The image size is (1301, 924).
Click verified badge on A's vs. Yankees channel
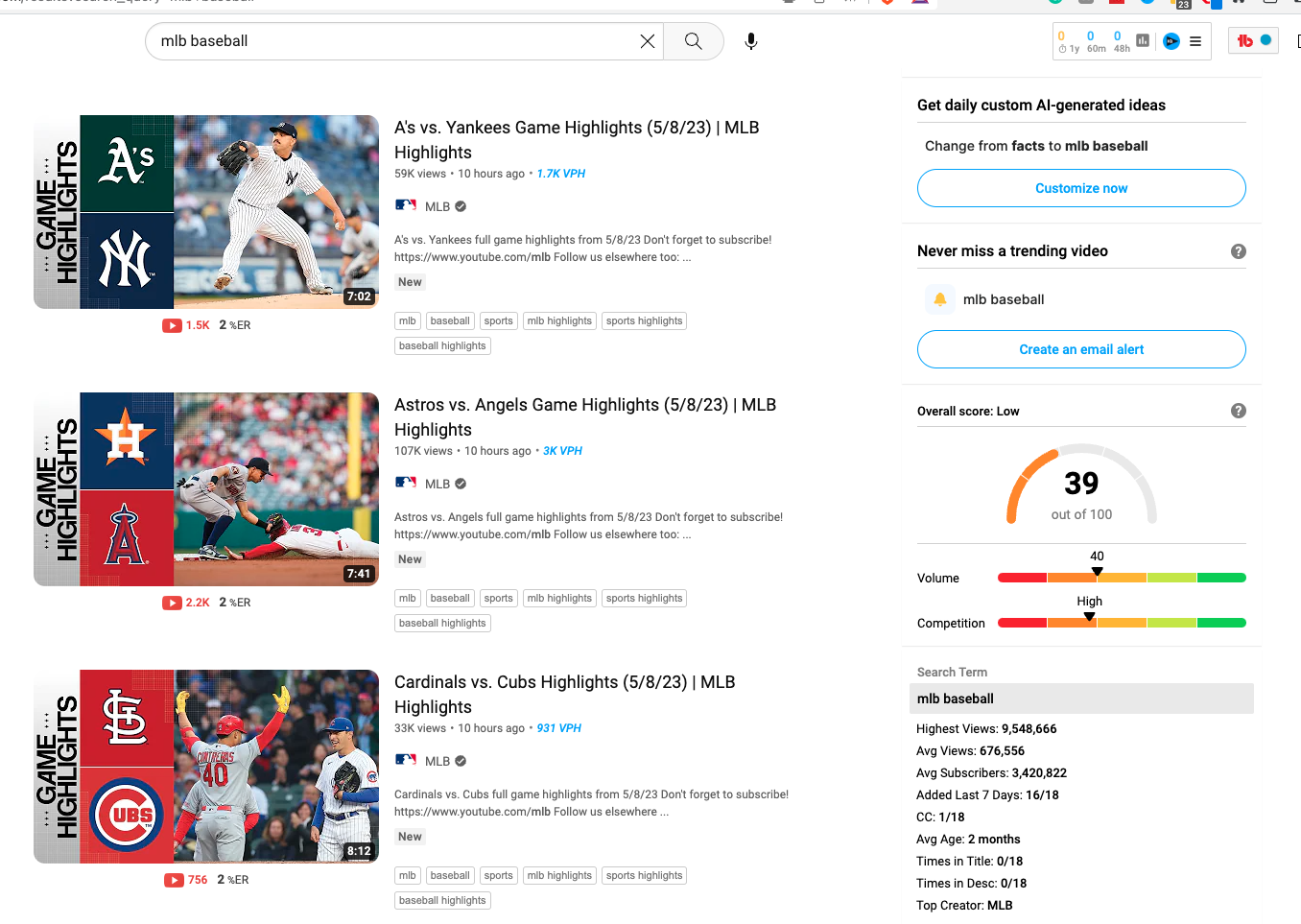pyautogui.click(x=461, y=206)
